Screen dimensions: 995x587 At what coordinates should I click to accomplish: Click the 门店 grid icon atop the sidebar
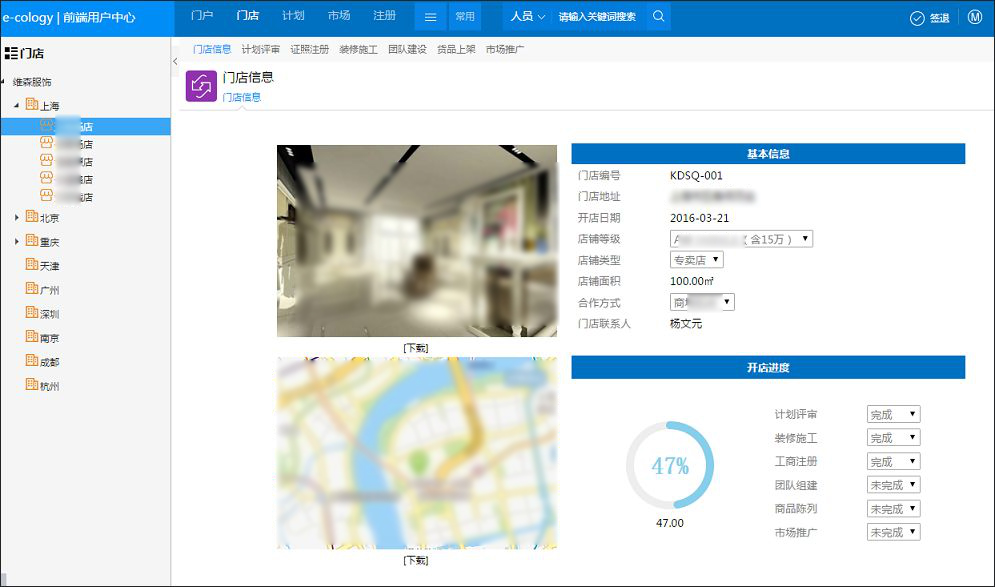pyautogui.click(x=11, y=52)
